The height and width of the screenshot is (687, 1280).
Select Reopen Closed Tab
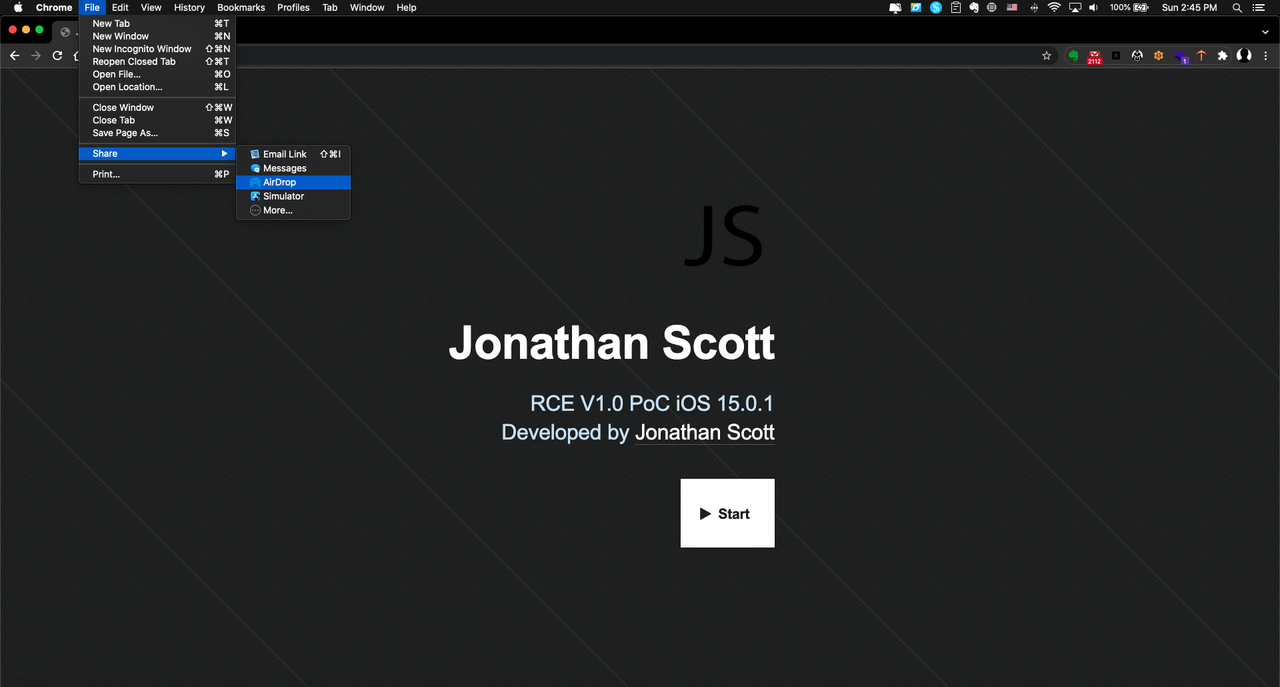coord(157,61)
